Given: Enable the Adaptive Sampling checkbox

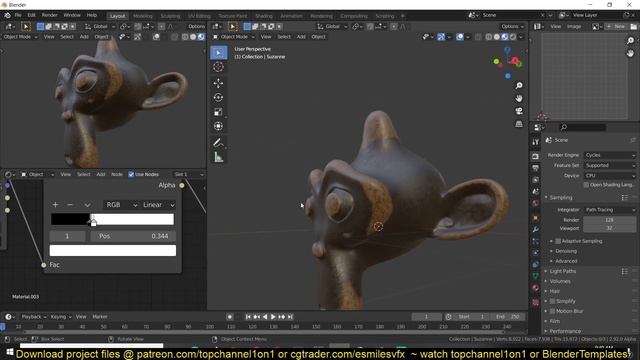Looking at the screenshot, I should pos(558,241).
